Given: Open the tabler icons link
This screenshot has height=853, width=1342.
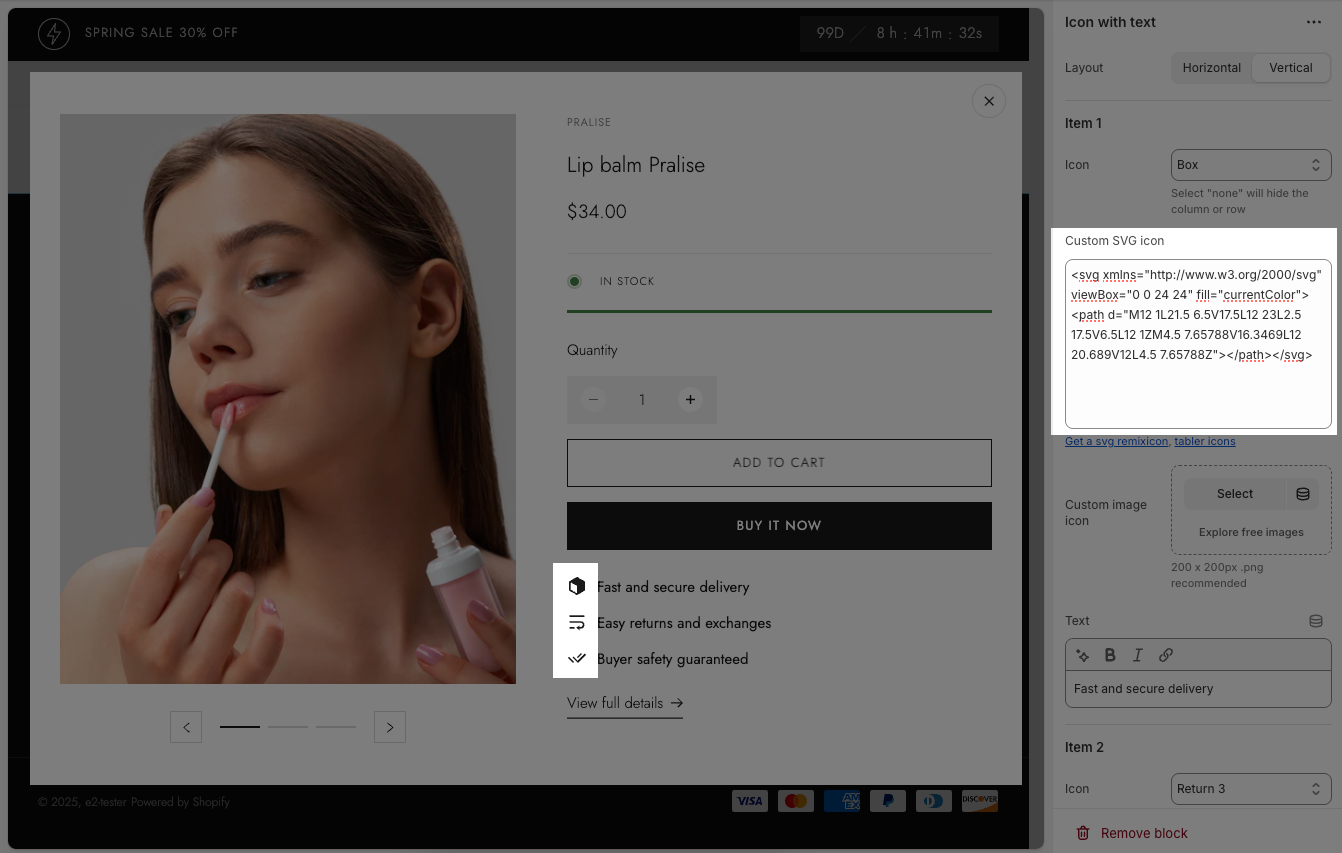Looking at the screenshot, I should tap(1204, 441).
